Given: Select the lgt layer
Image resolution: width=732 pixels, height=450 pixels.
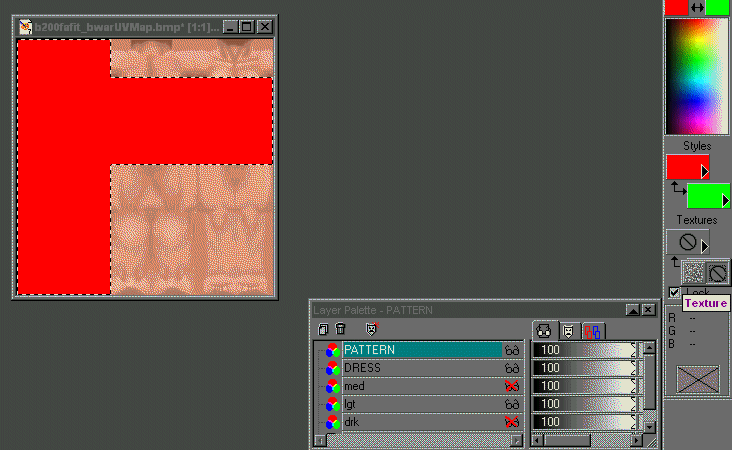Looking at the screenshot, I should click(420, 404).
